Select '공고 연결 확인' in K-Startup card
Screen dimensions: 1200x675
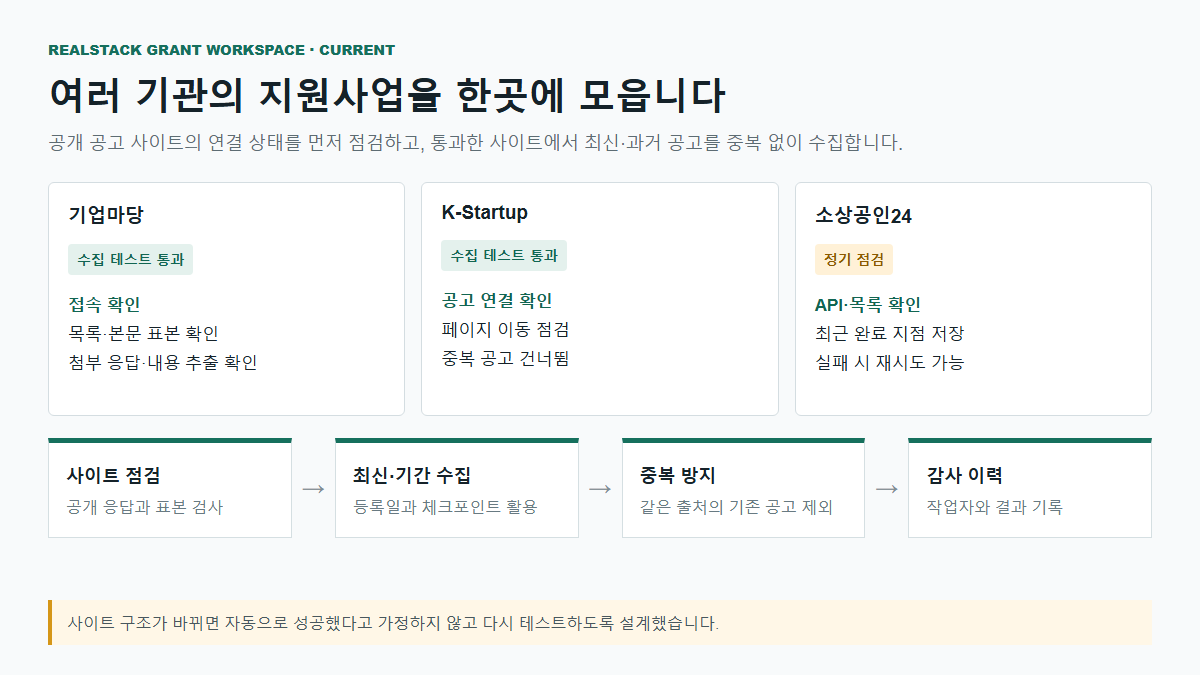497,301
